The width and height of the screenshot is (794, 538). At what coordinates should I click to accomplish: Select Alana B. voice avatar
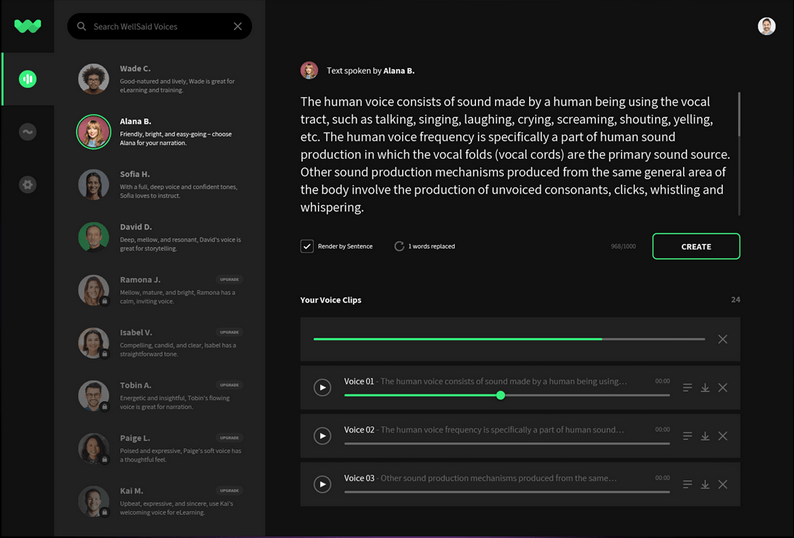pyautogui.click(x=94, y=132)
